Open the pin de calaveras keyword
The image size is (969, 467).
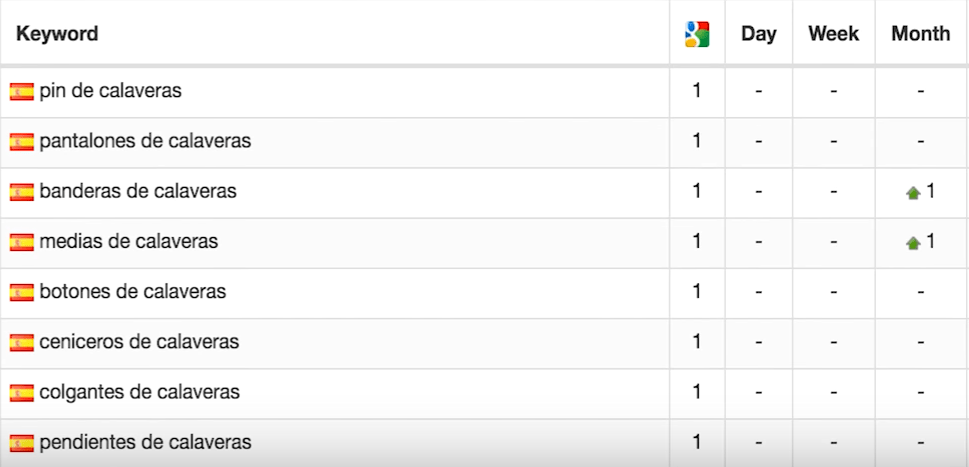click(x=110, y=91)
